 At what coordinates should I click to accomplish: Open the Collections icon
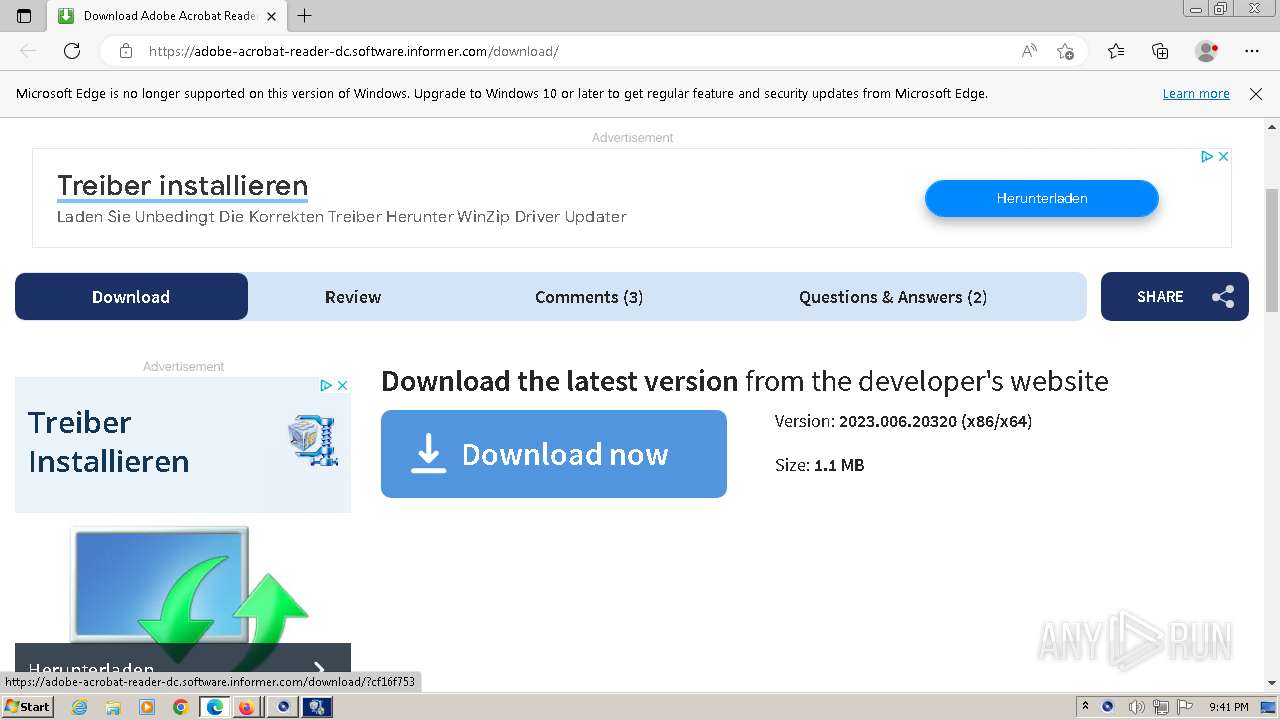point(1160,51)
